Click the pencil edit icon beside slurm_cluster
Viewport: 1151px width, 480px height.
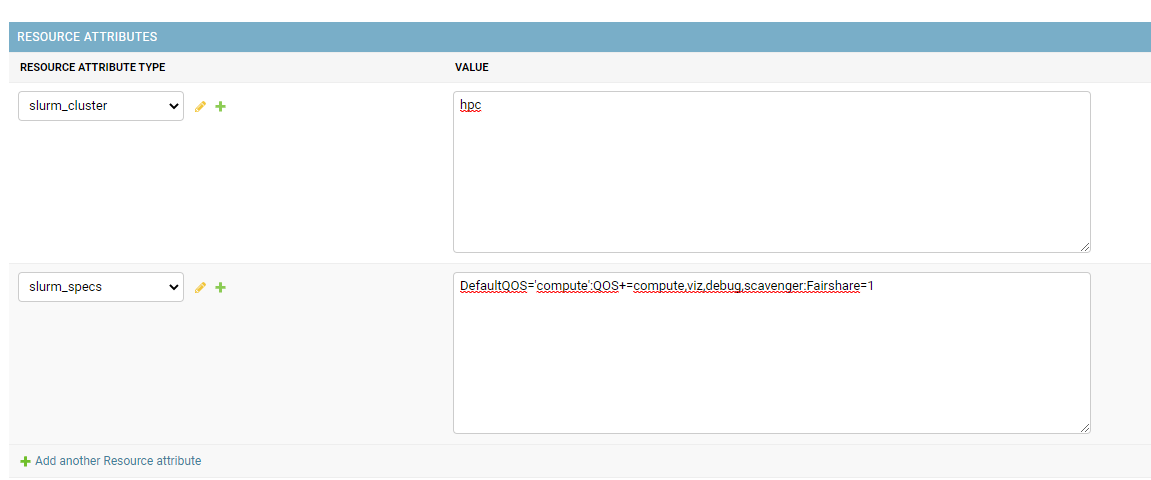(200, 106)
